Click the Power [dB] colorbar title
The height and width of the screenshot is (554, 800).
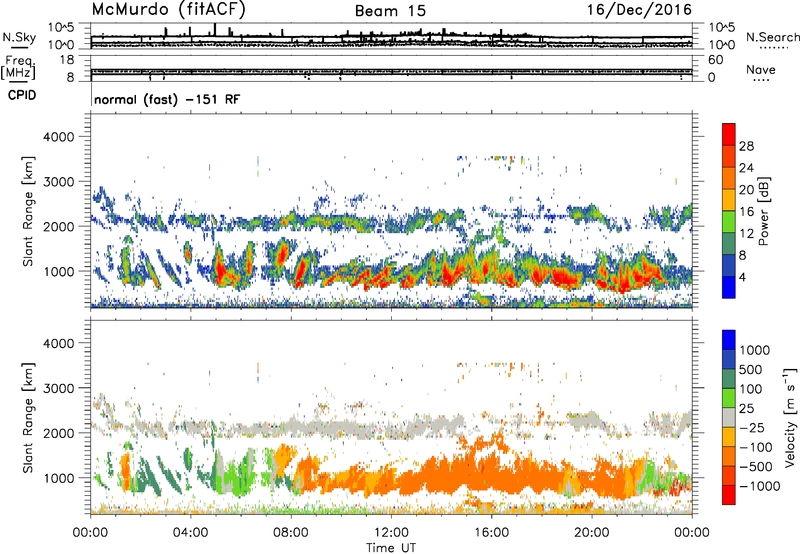tap(763, 211)
